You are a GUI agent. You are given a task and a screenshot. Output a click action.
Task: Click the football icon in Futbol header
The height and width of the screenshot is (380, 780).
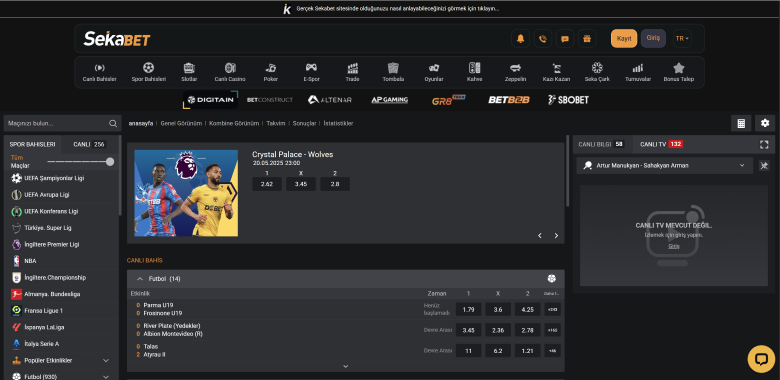click(551, 279)
